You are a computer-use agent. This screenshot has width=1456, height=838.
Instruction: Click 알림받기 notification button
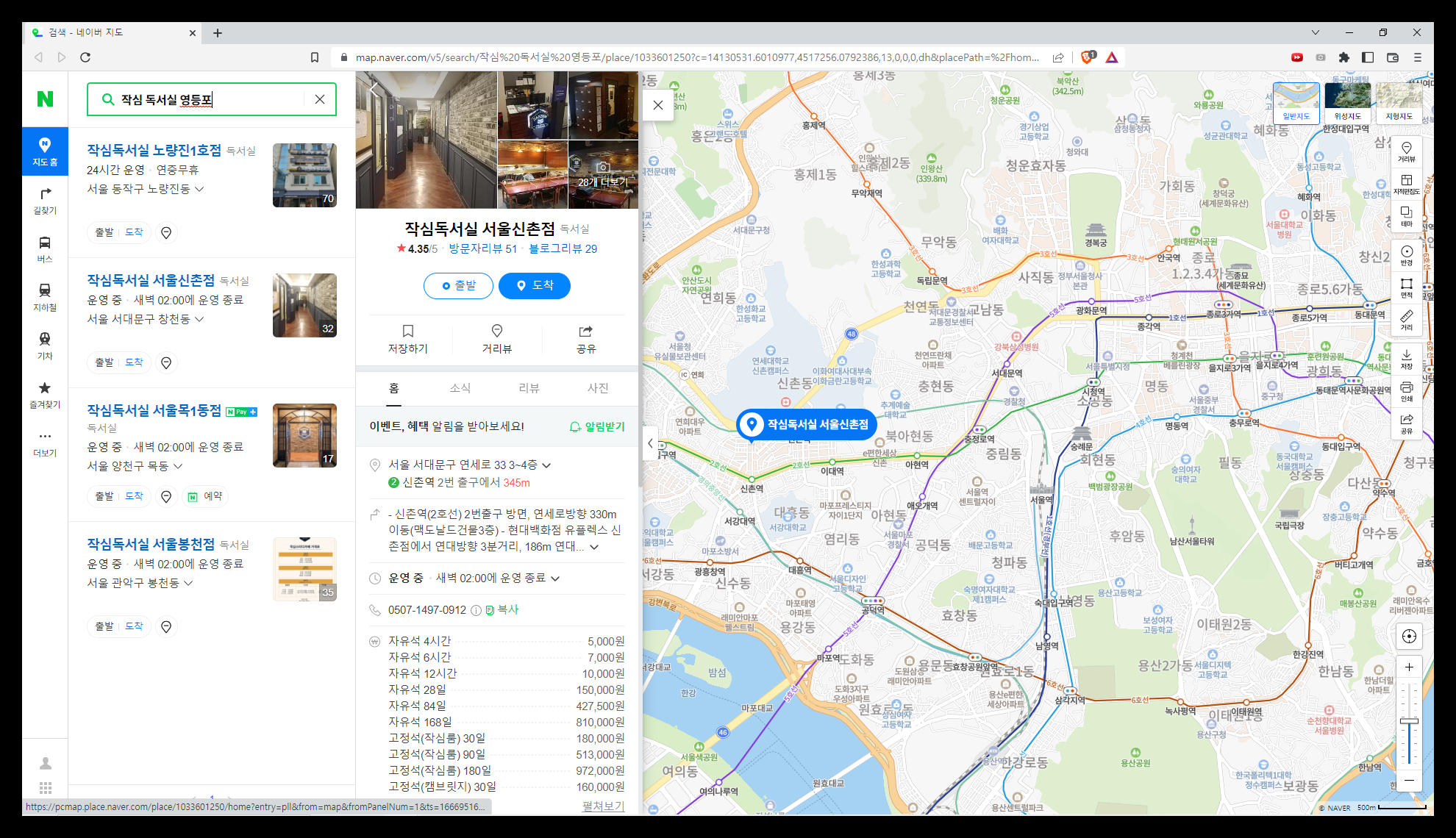(x=597, y=427)
